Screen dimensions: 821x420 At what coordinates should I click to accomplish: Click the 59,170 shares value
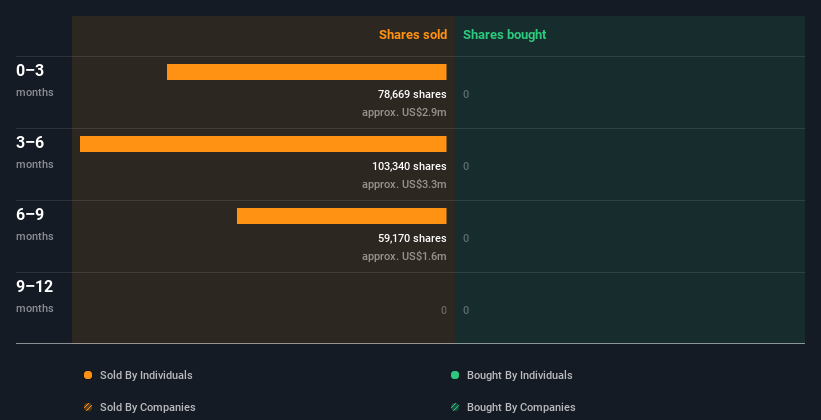(412, 238)
